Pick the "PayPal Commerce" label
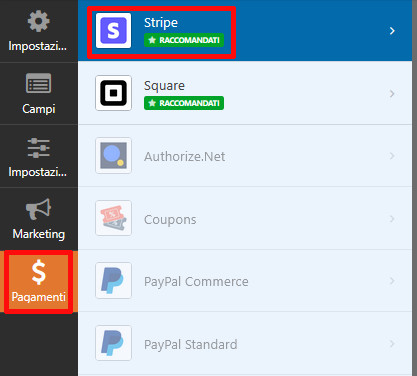 196,282
